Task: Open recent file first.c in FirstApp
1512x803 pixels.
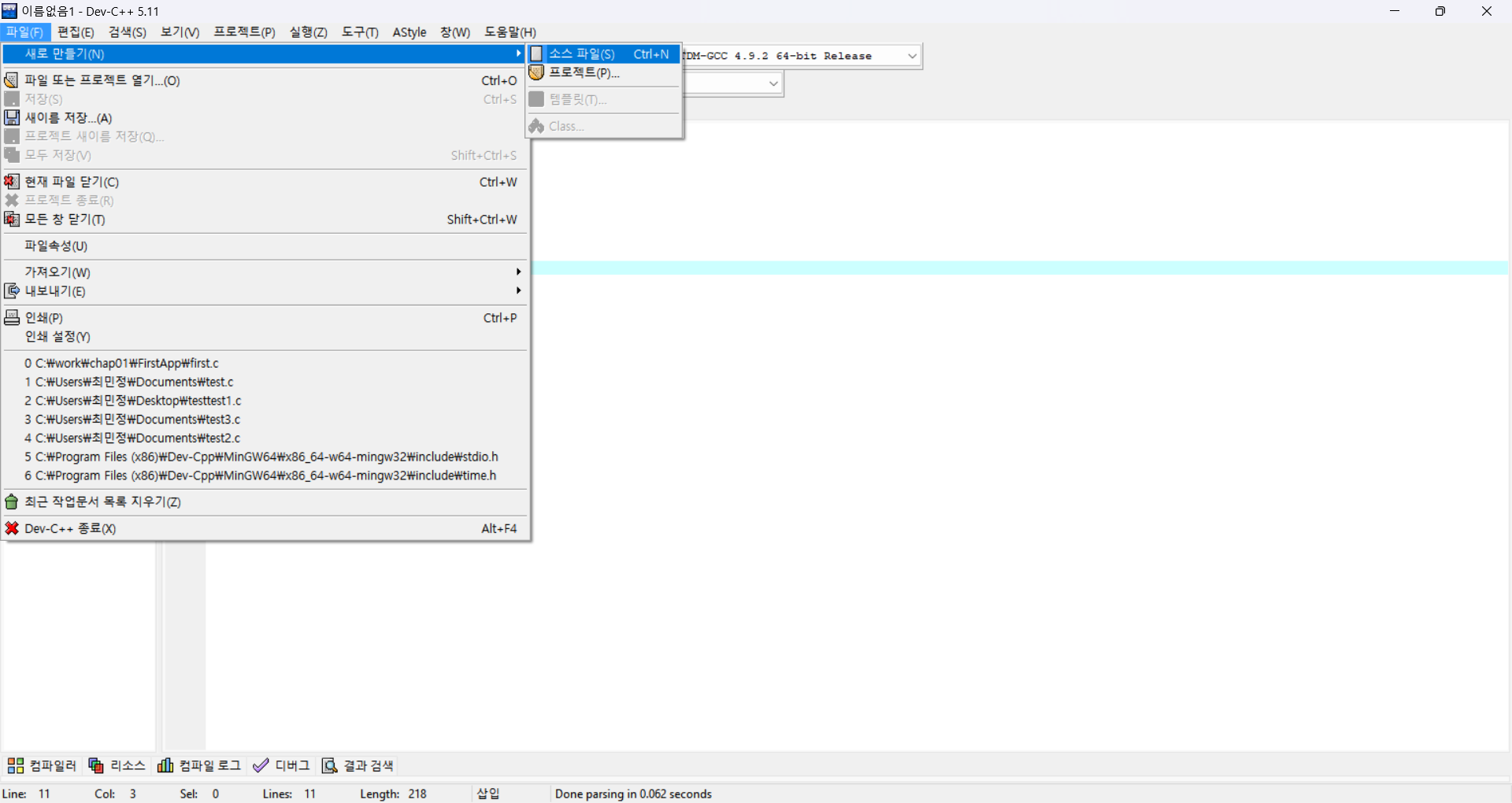Action: [264, 363]
